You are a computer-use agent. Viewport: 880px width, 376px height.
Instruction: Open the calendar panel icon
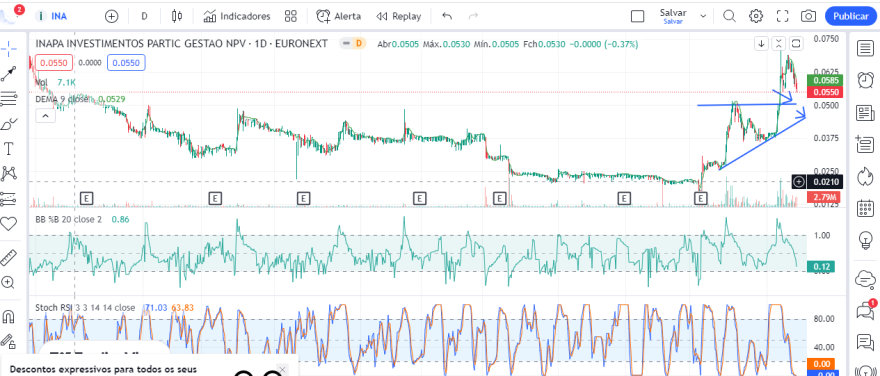865,209
